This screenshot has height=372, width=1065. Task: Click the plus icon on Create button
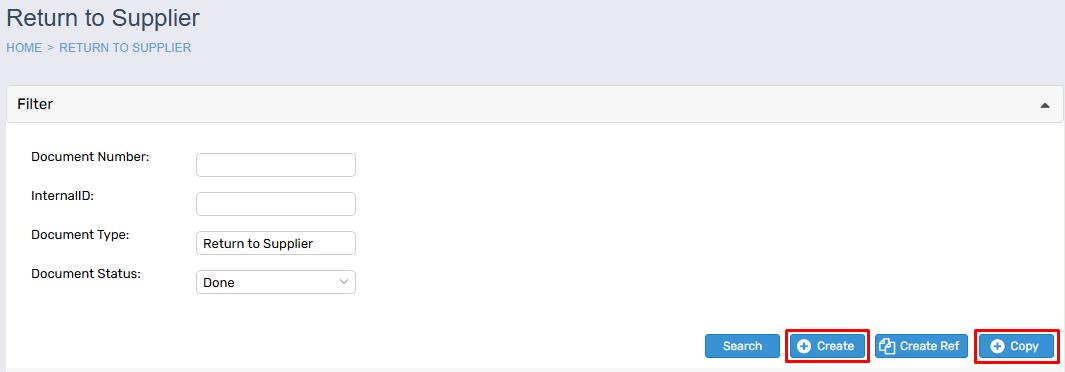coord(804,346)
